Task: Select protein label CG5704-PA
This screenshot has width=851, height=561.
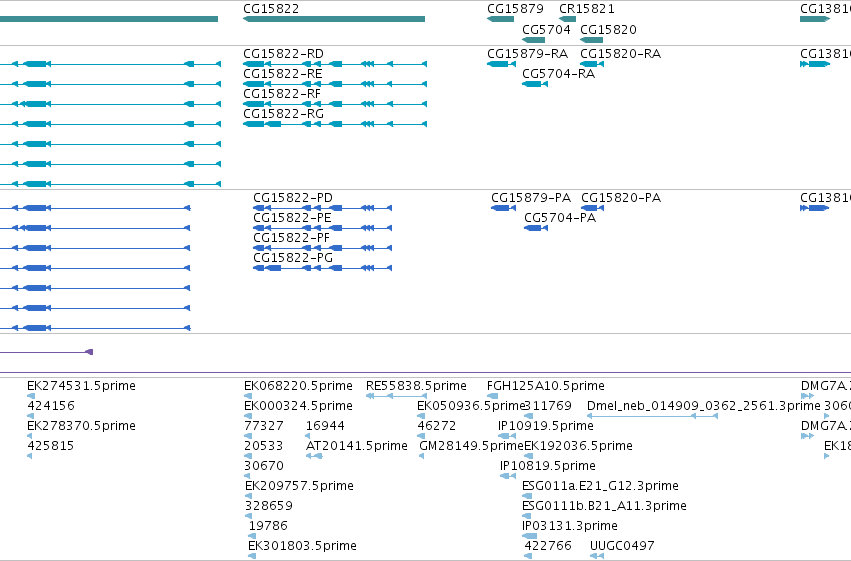Action: [x=560, y=218]
